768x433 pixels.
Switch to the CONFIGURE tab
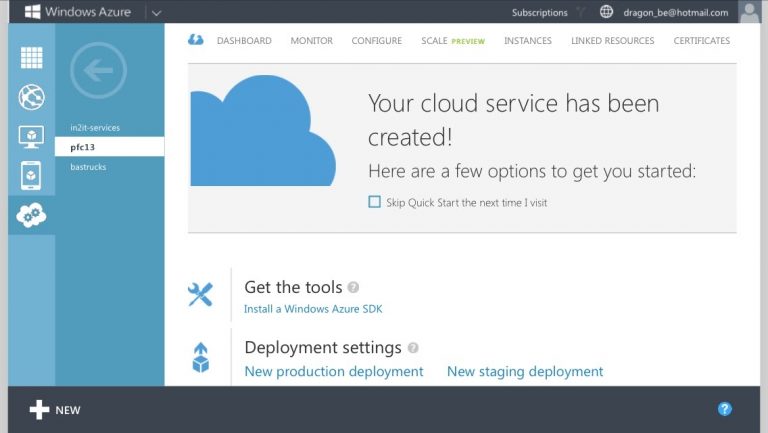point(377,41)
